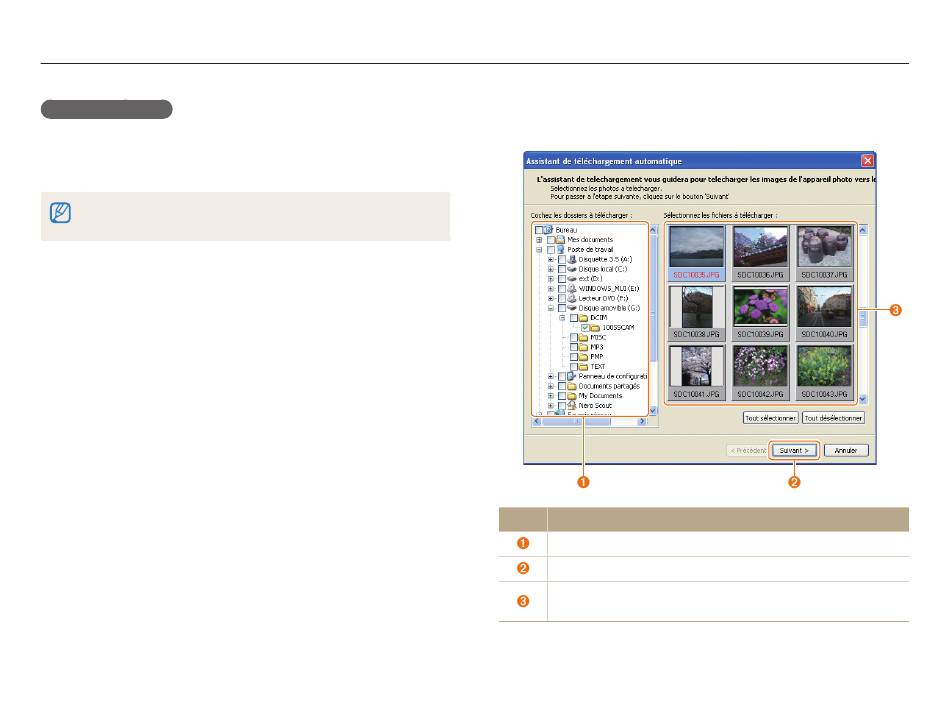Click the Annuler button
Viewport: 950px width, 707px height.
pos(845,451)
